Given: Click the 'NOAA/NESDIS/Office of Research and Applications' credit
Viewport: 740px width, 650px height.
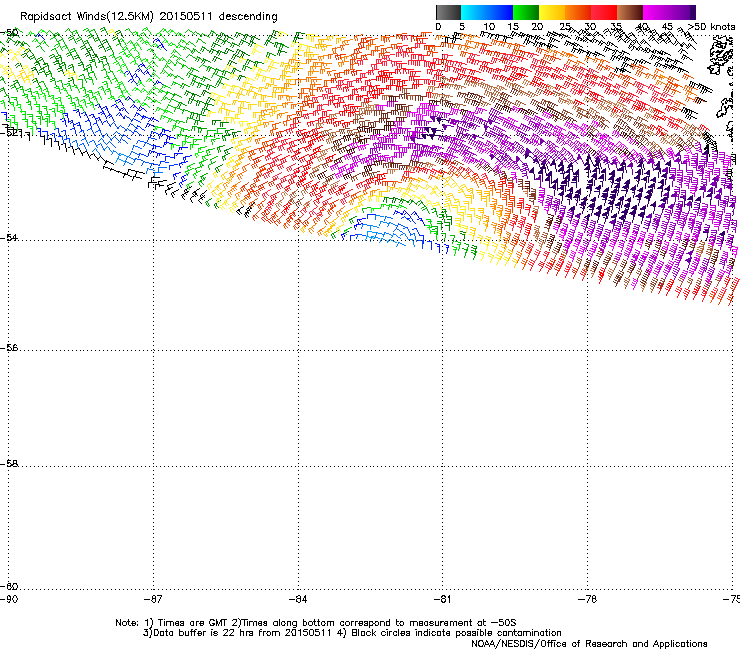Looking at the screenshot, I should pyautogui.click(x=589, y=644).
